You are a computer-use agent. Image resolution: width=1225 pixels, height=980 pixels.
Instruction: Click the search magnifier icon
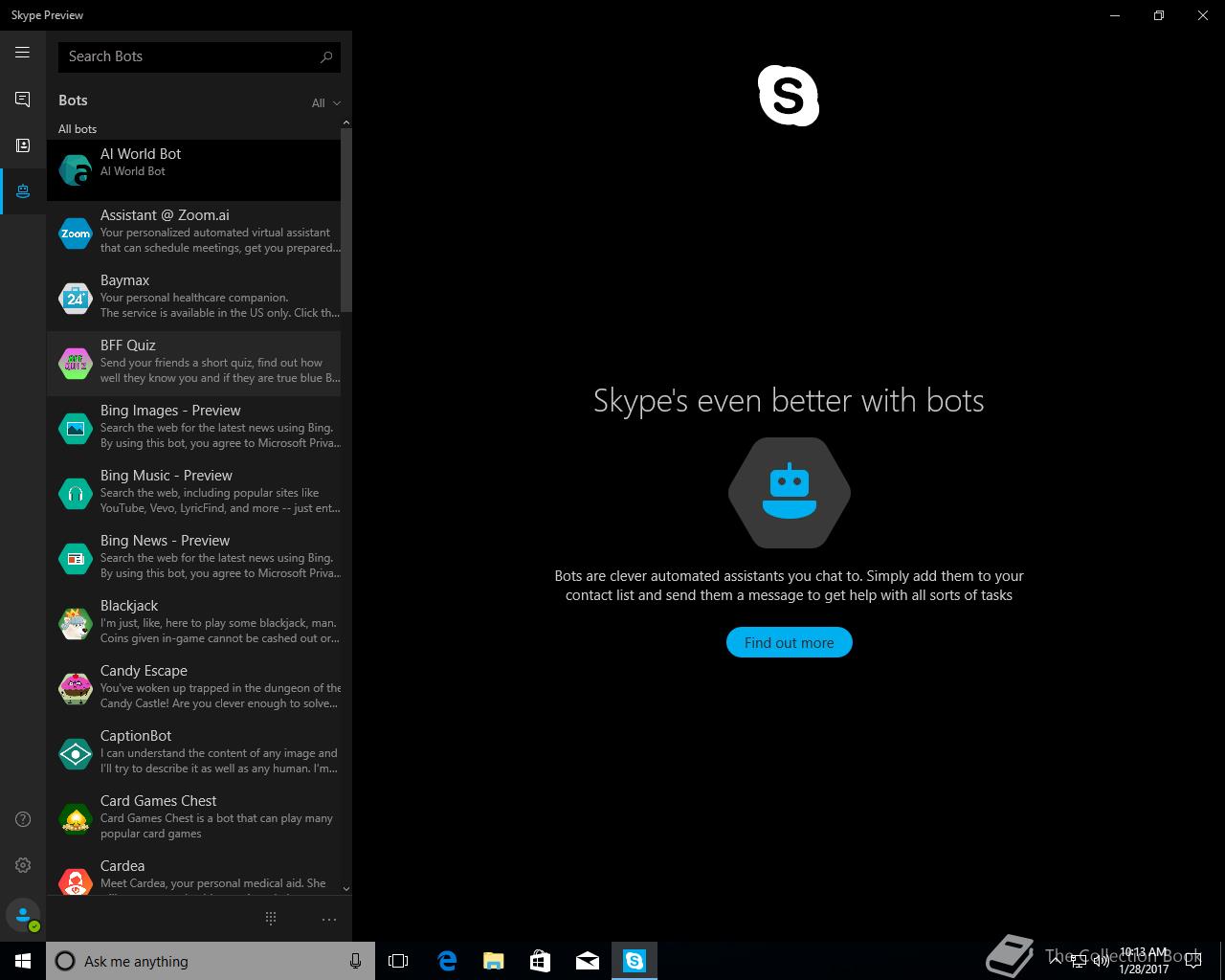326,56
